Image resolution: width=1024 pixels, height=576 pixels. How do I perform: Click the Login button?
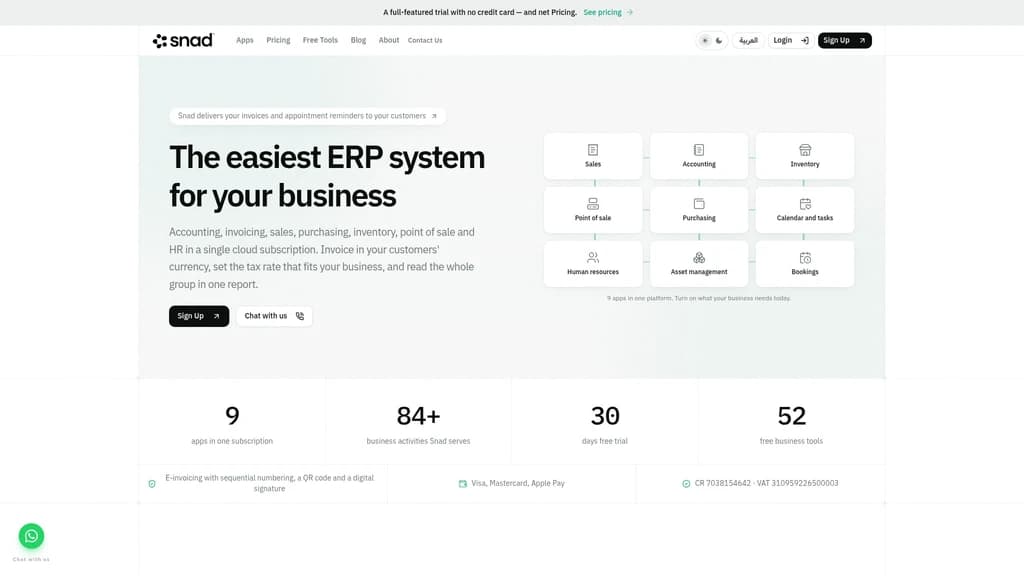791,40
